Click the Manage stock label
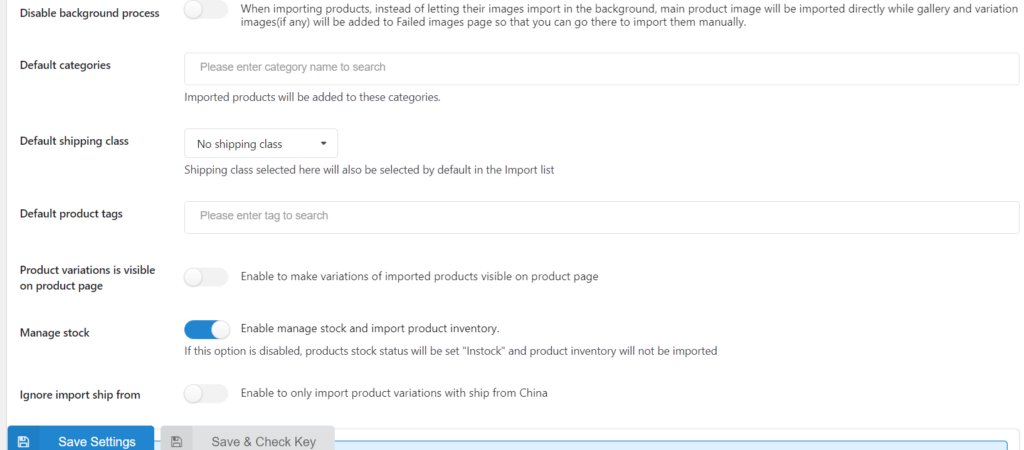The width and height of the screenshot is (1024, 450). 55,332
